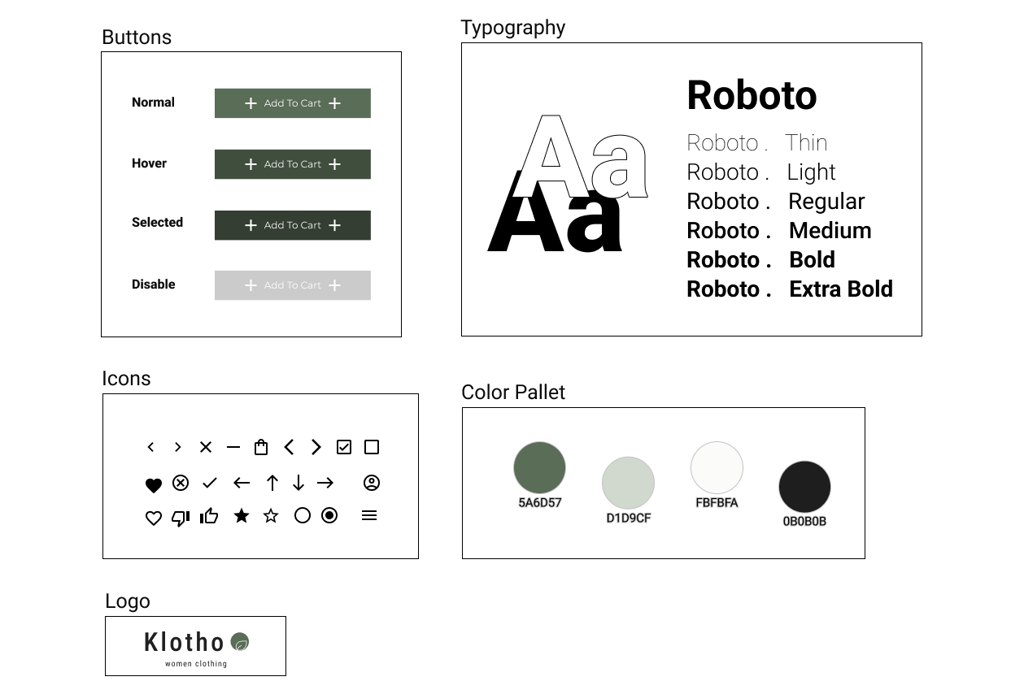This screenshot has height=687, width=1024.
Task: Click the Klotho women clothing logo
Action: (x=195, y=646)
